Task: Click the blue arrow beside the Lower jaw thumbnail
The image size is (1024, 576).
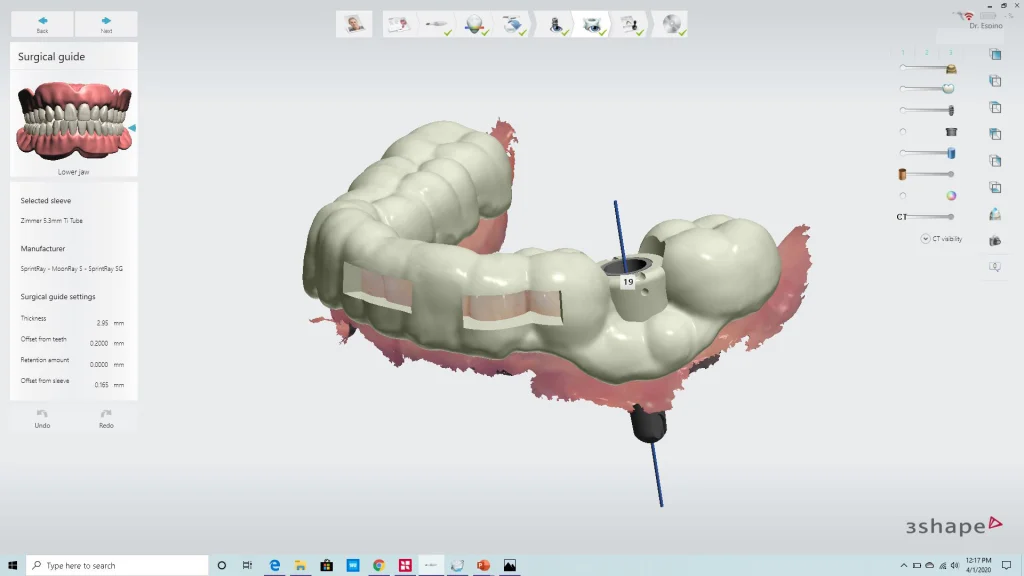Action: click(131, 128)
